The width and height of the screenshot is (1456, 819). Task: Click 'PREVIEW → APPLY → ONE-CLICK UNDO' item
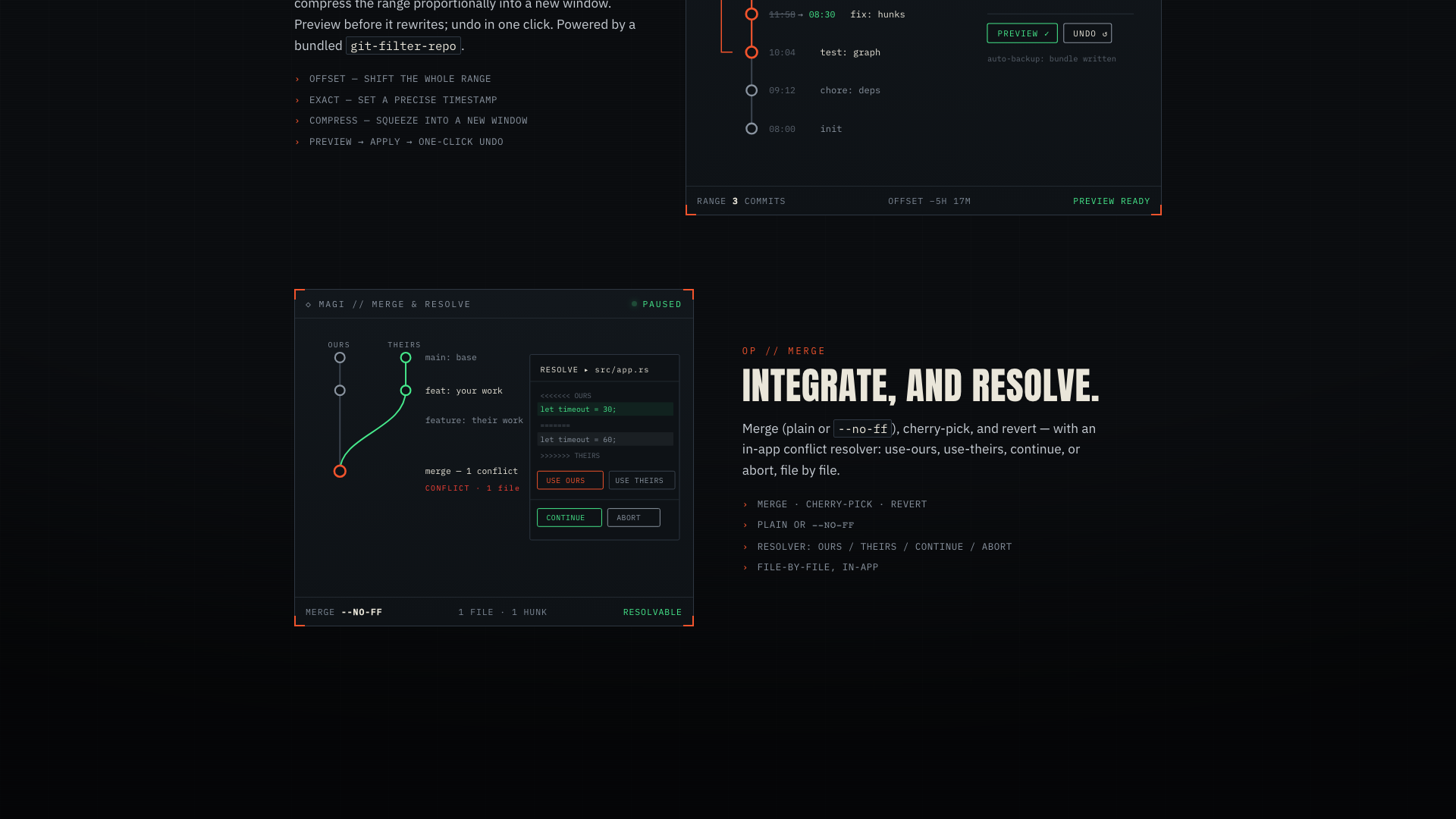406,142
